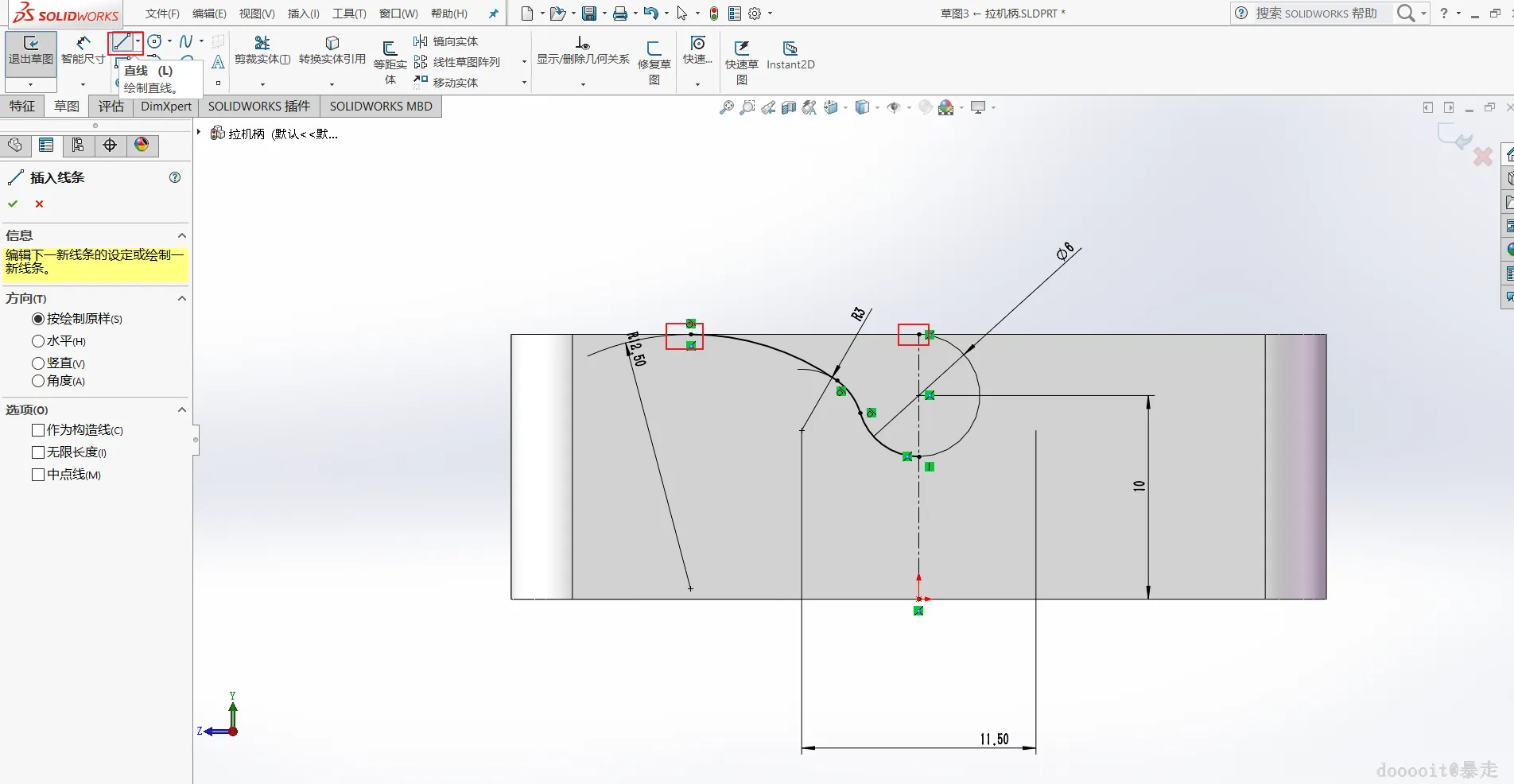Enable the 作为构造线 (construction line) checkbox
The height and width of the screenshot is (784, 1514).
(38, 430)
